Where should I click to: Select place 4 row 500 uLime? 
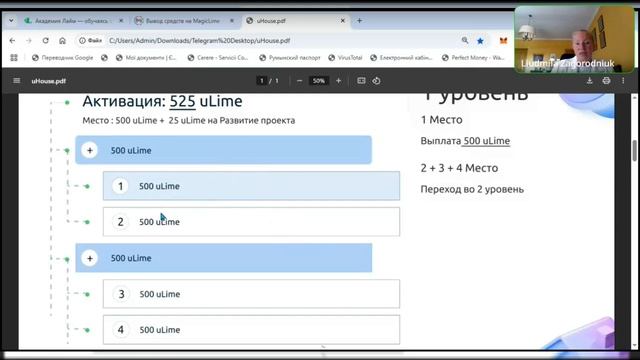point(251,329)
